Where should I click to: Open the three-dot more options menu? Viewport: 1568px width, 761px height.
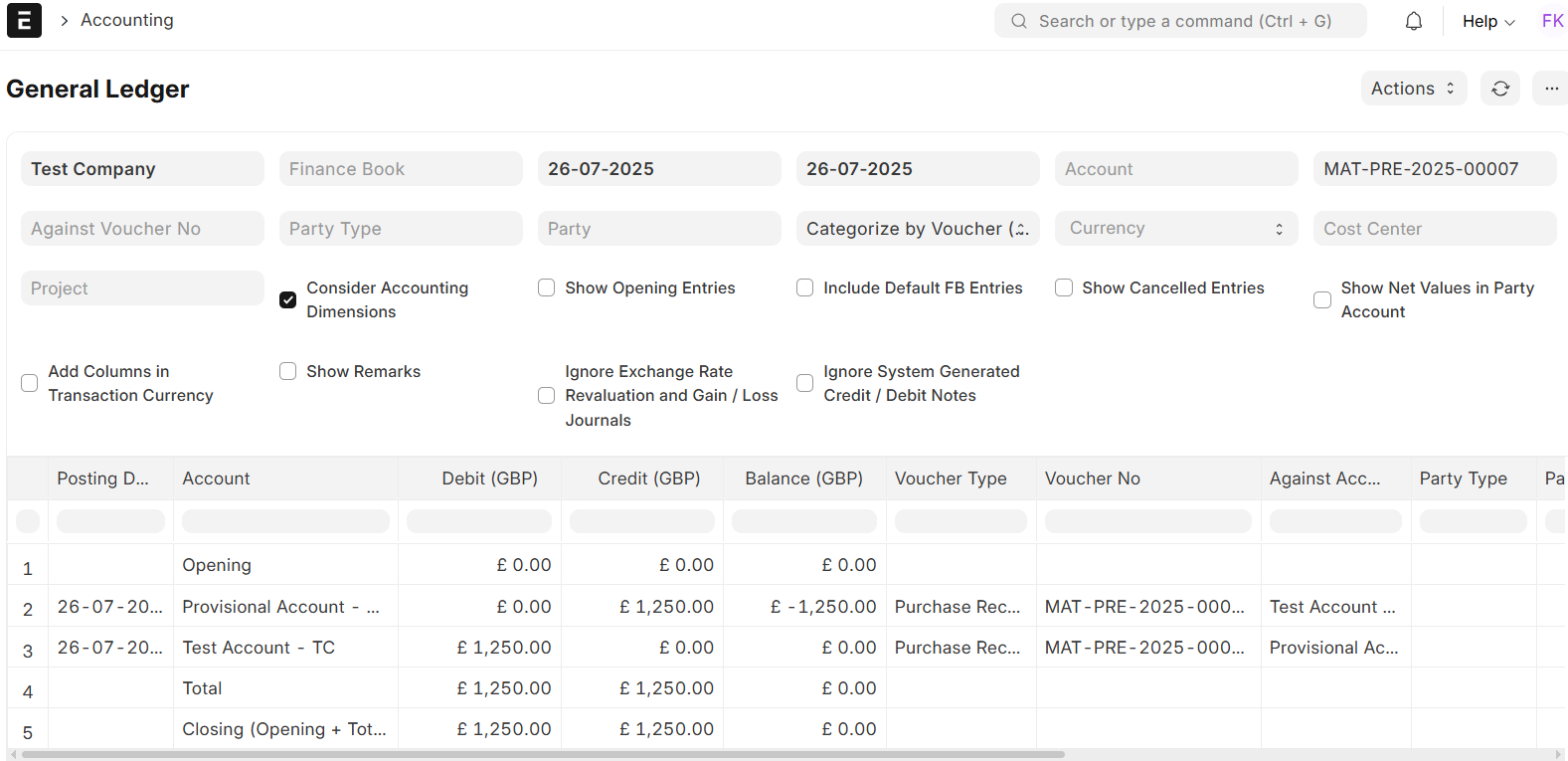[x=1550, y=89]
